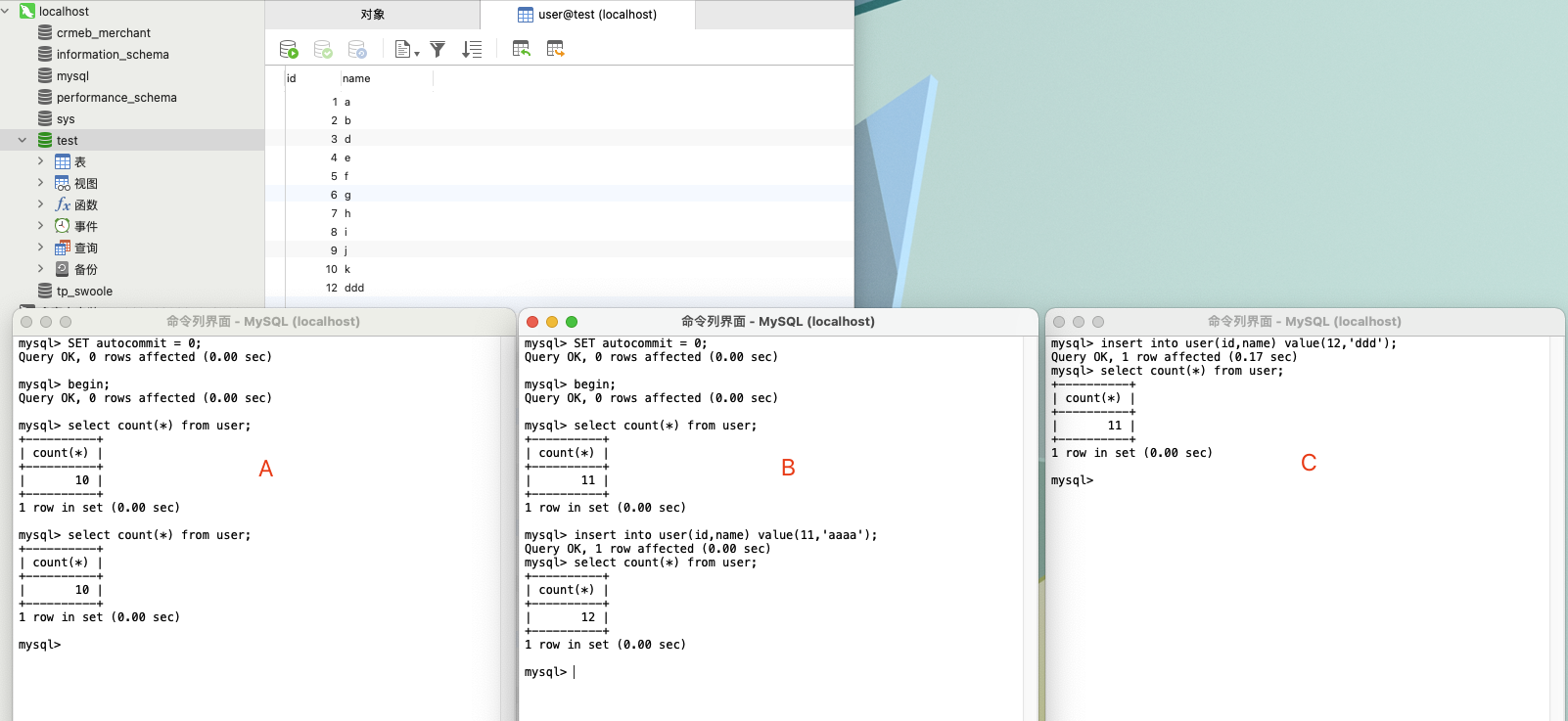The height and width of the screenshot is (721, 1568).
Task: Select the table cell with name 'ddd'
Action: pos(354,288)
